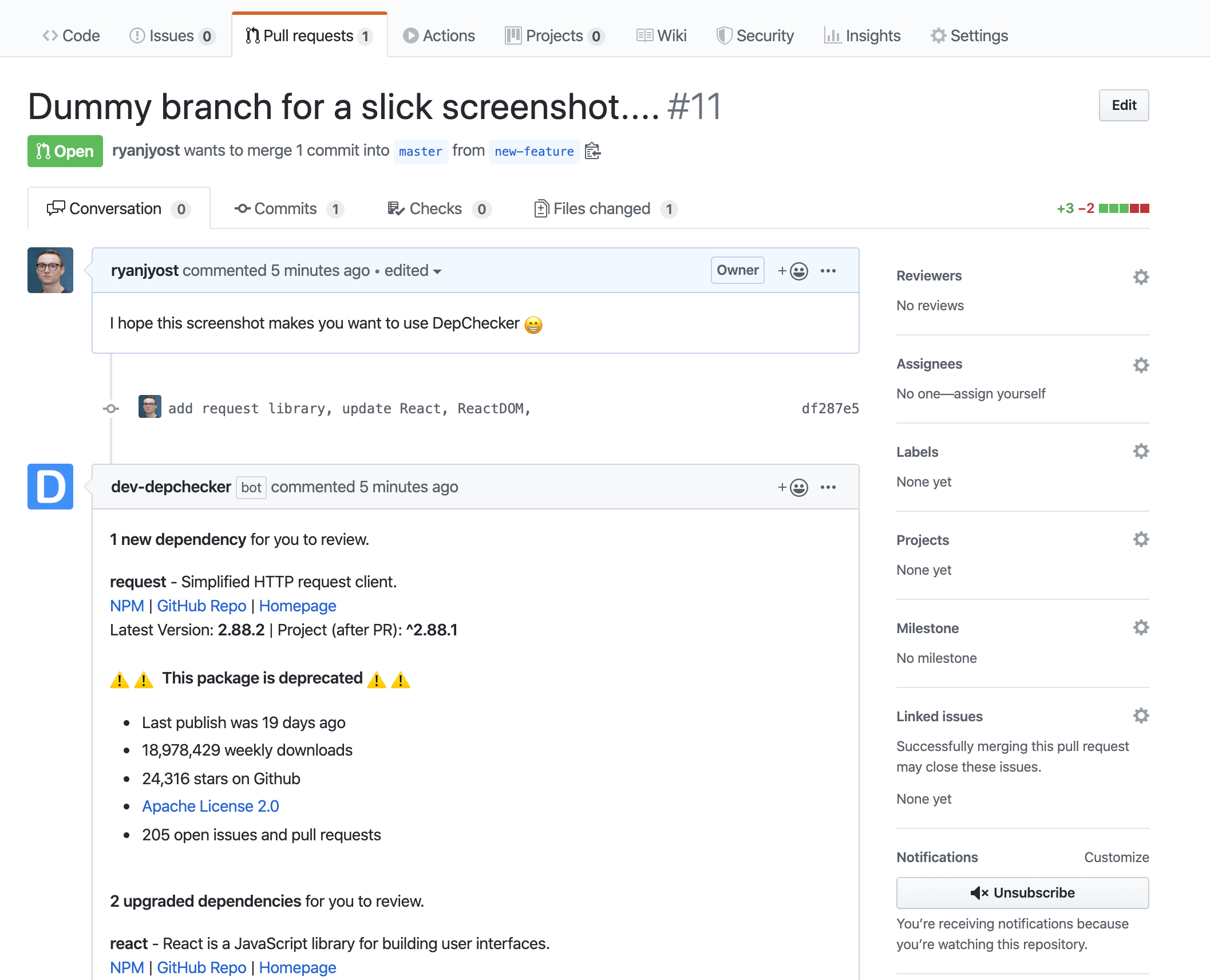The height and width of the screenshot is (980, 1210).
Task: Open the Apache License 2.0 link
Action: coord(210,806)
